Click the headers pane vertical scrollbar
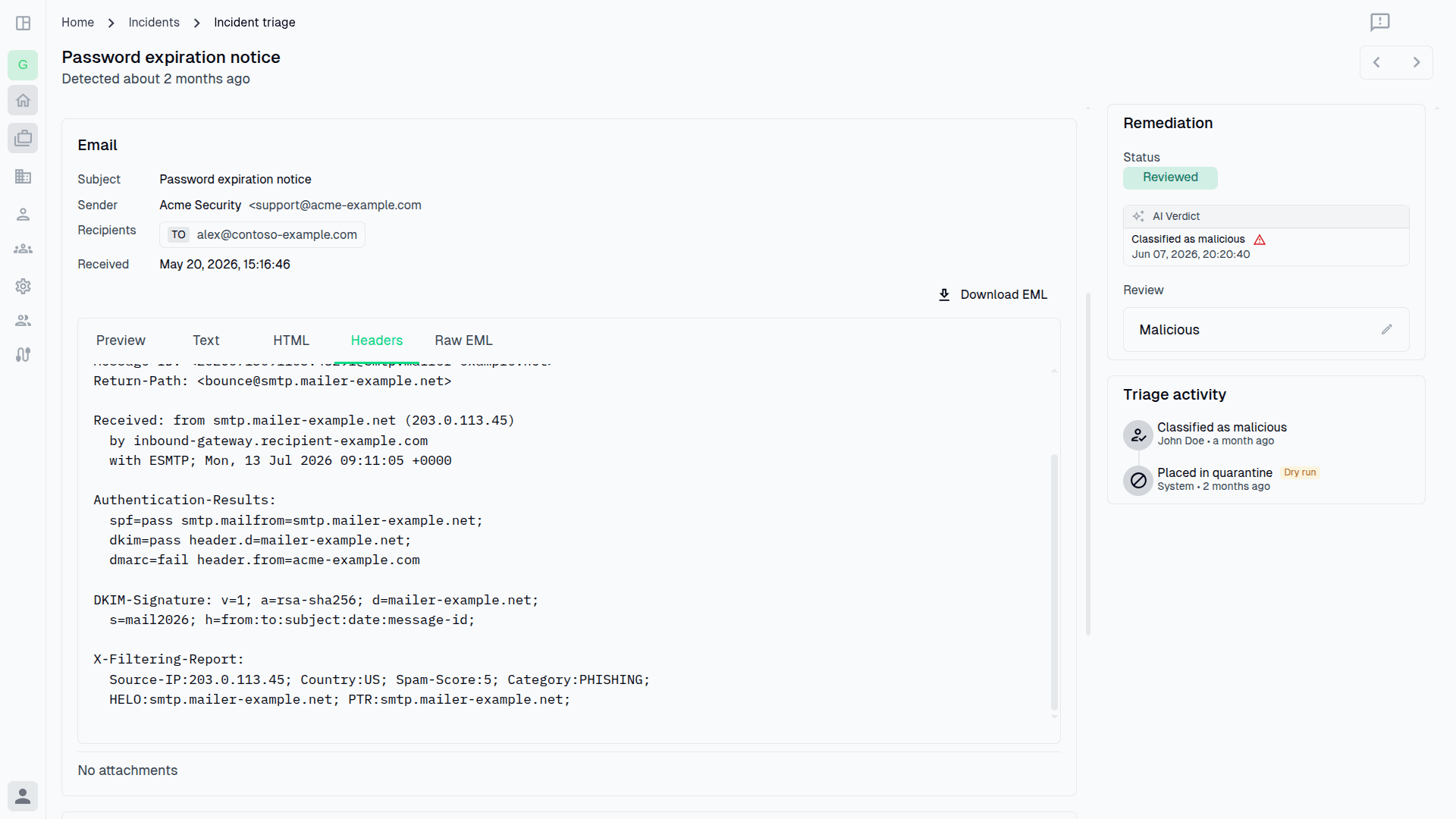Viewport: 1456px width, 819px height. point(1054,582)
